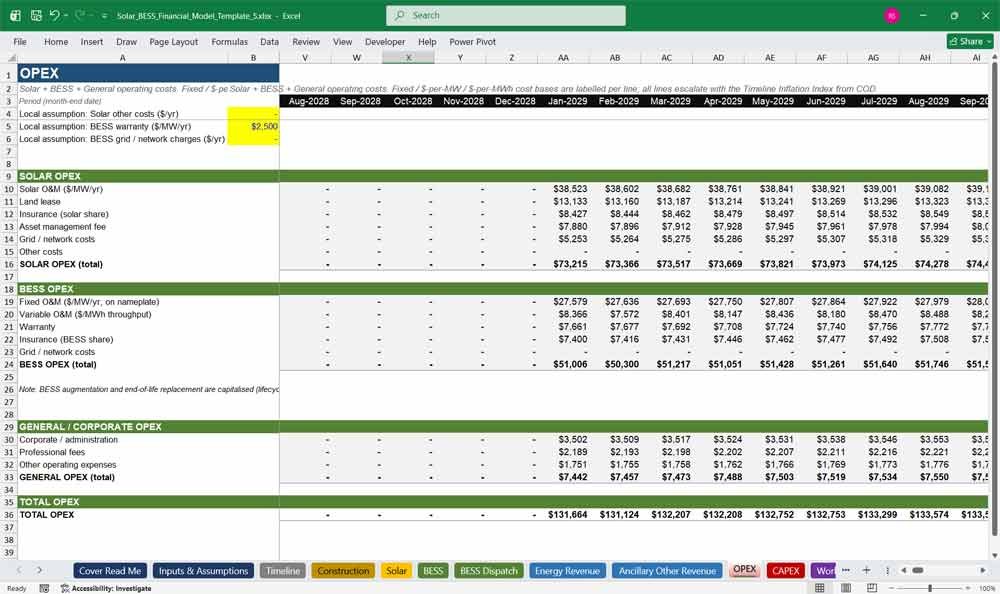Open the Help ribbon tab
This screenshot has height=594, width=1000.
pyautogui.click(x=427, y=41)
